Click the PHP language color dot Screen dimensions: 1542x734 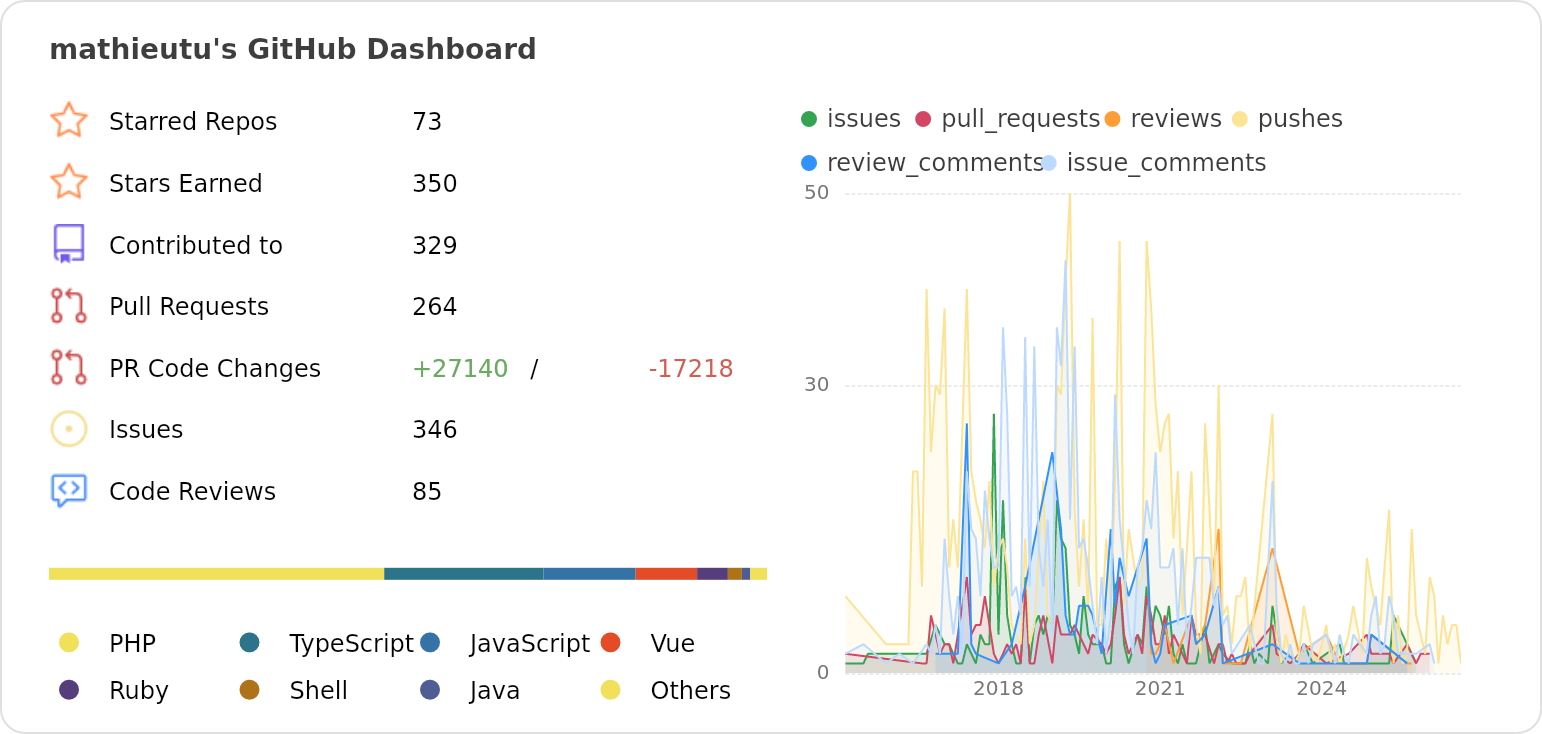pos(69,643)
